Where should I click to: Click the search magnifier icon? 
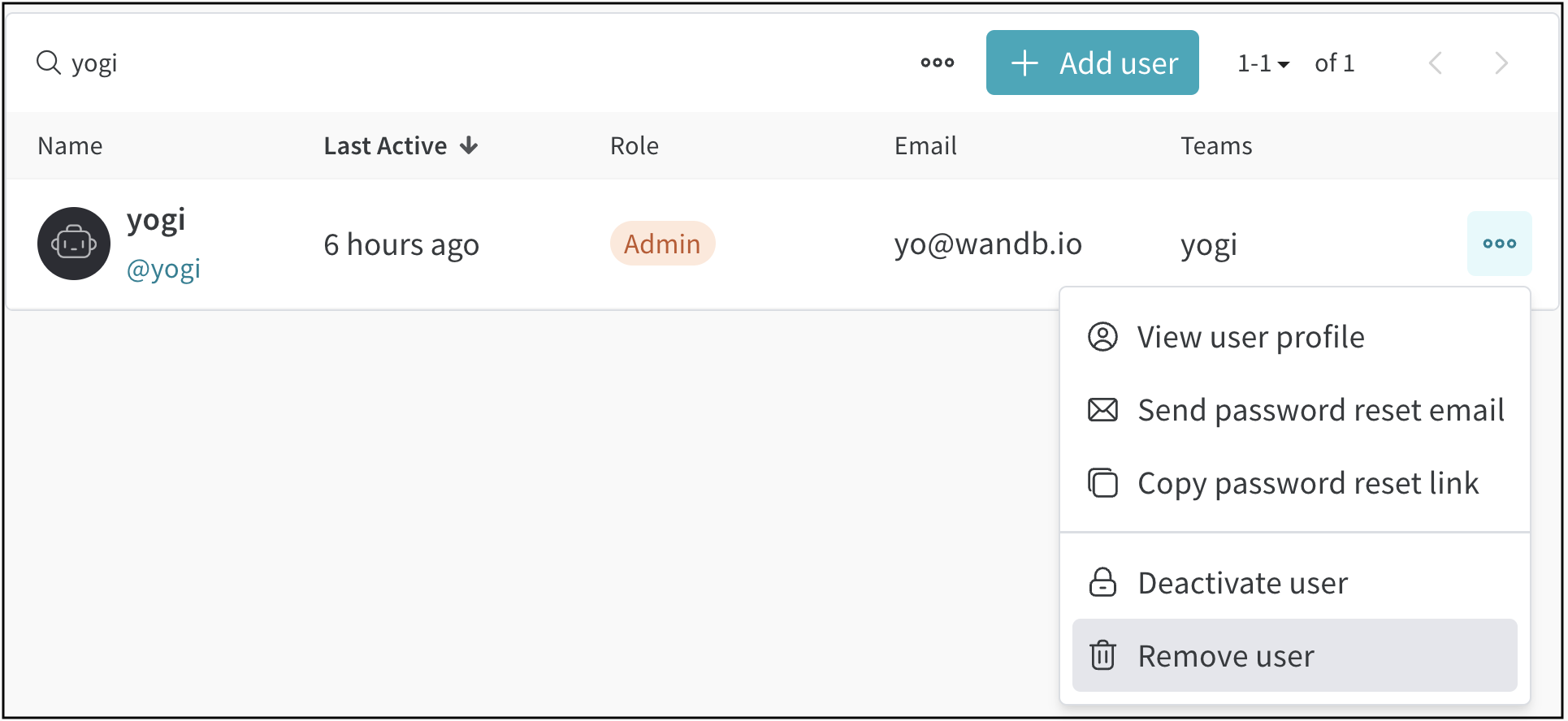click(x=49, y=63)
